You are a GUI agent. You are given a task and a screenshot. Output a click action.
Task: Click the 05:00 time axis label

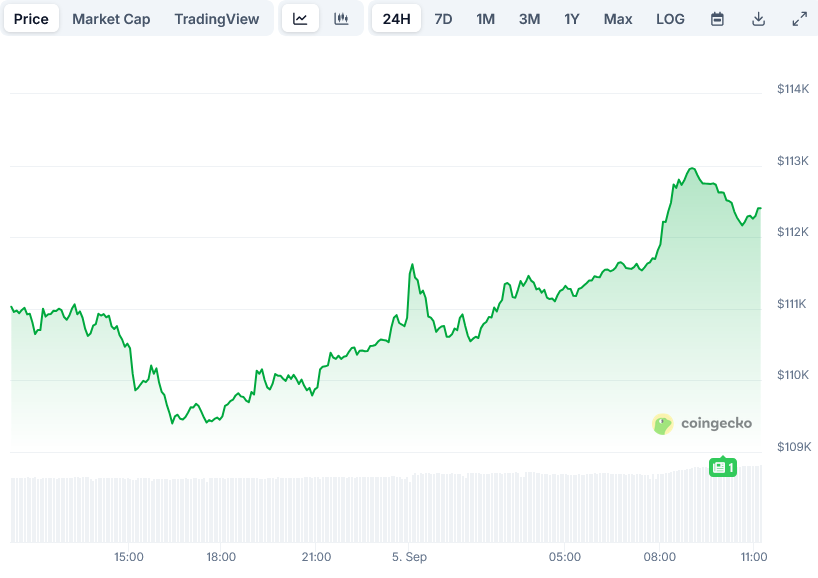[x=564, y=557]
